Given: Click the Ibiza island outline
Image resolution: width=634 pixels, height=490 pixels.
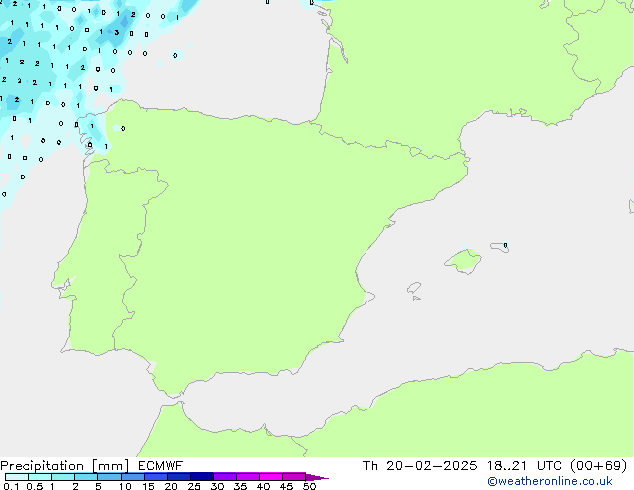Looking at the screenshot, I should point(414,288).
